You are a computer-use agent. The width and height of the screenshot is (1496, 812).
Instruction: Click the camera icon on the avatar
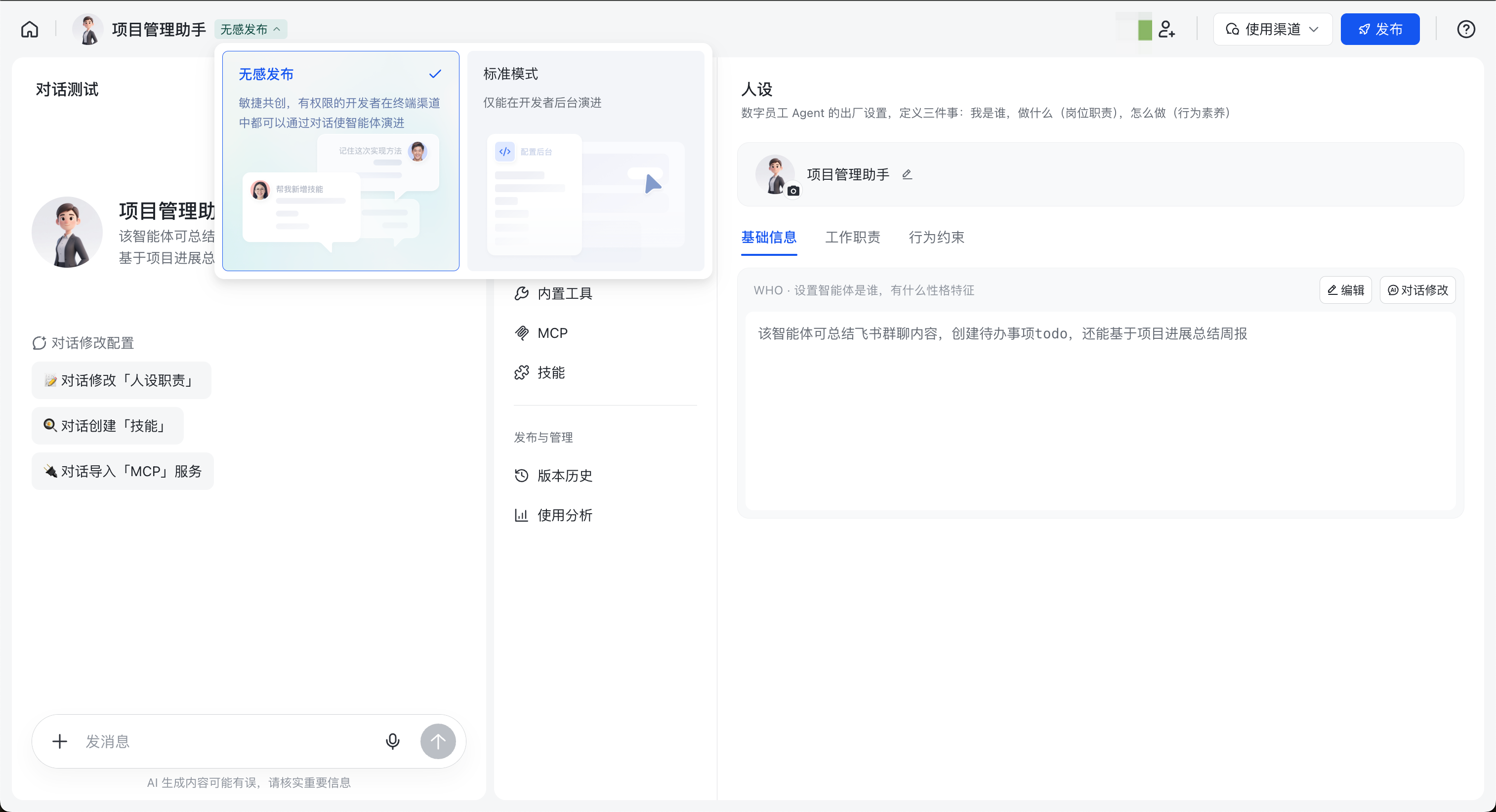click(x=793, y=191)
